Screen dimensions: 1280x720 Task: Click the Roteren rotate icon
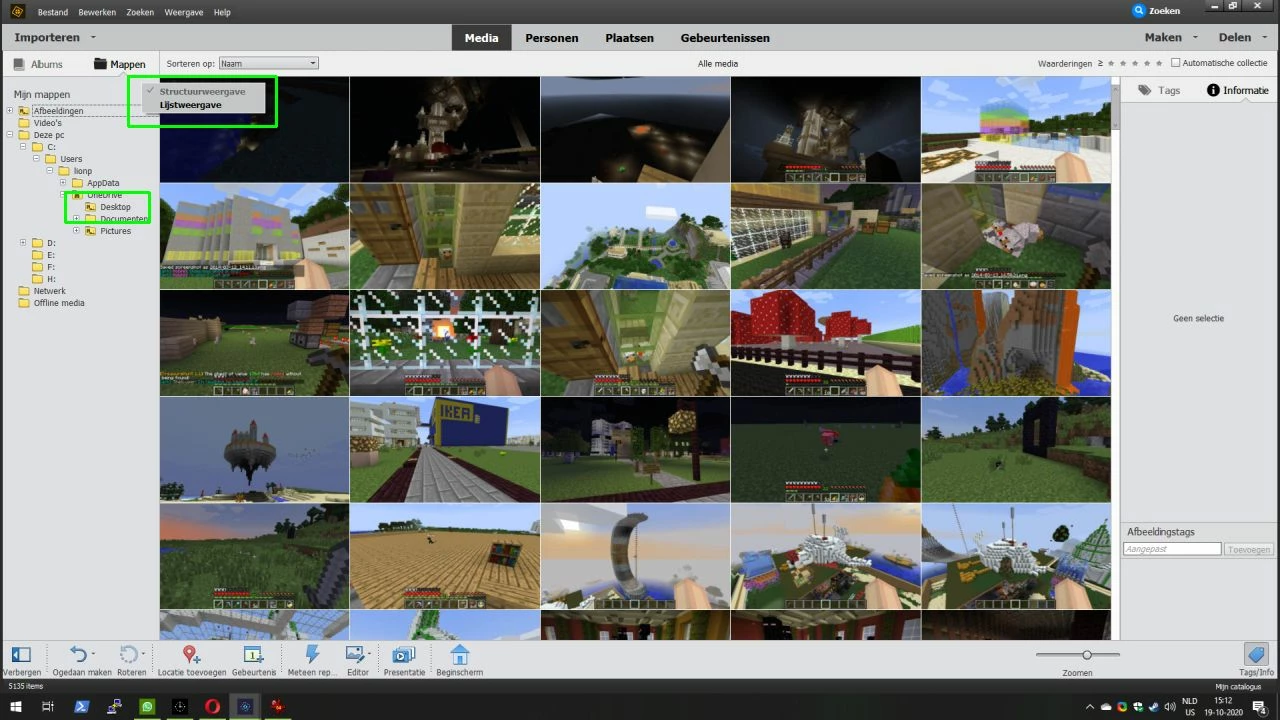128,655
